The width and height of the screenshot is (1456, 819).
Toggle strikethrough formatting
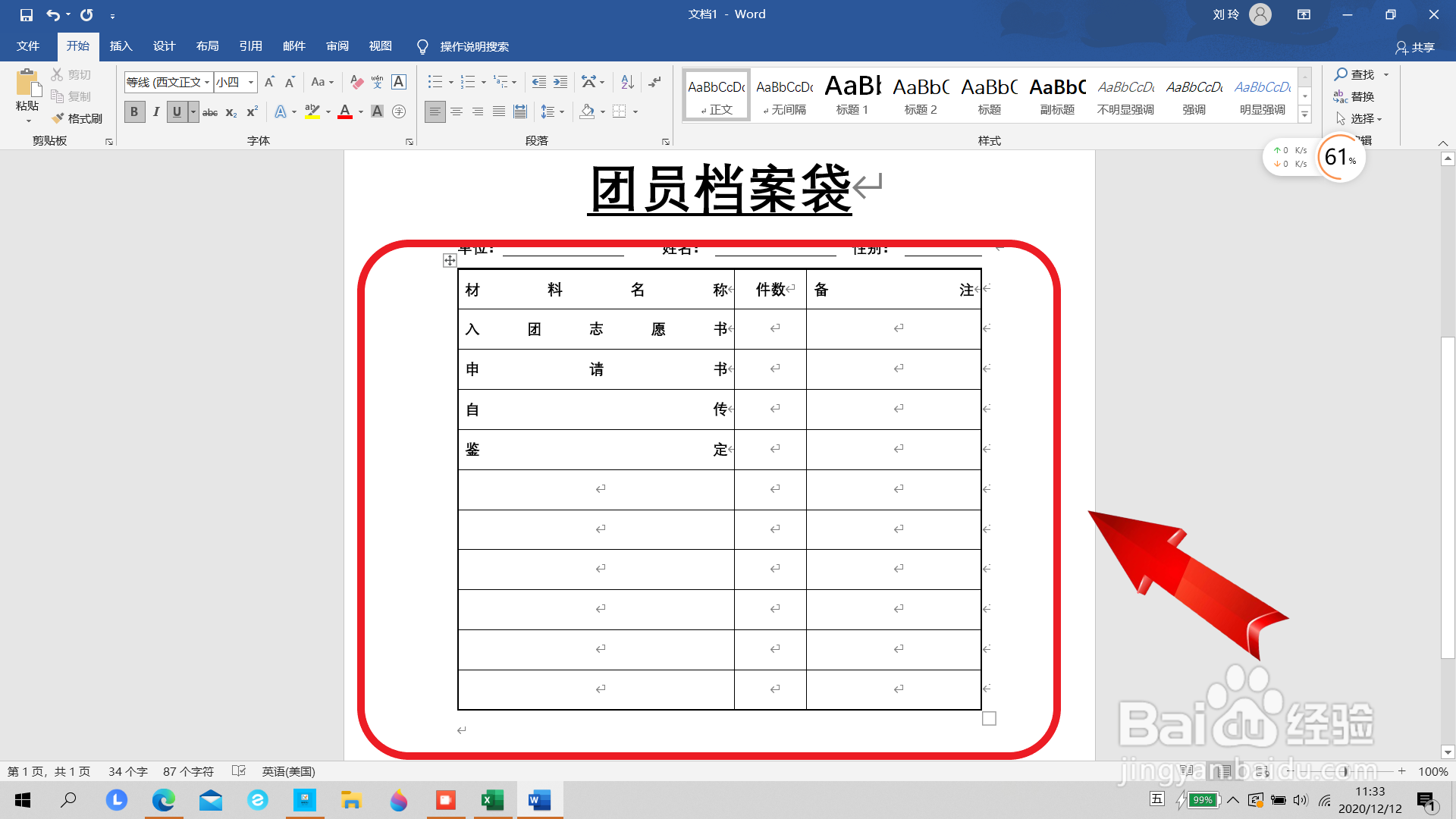click(x=210, y=111)
